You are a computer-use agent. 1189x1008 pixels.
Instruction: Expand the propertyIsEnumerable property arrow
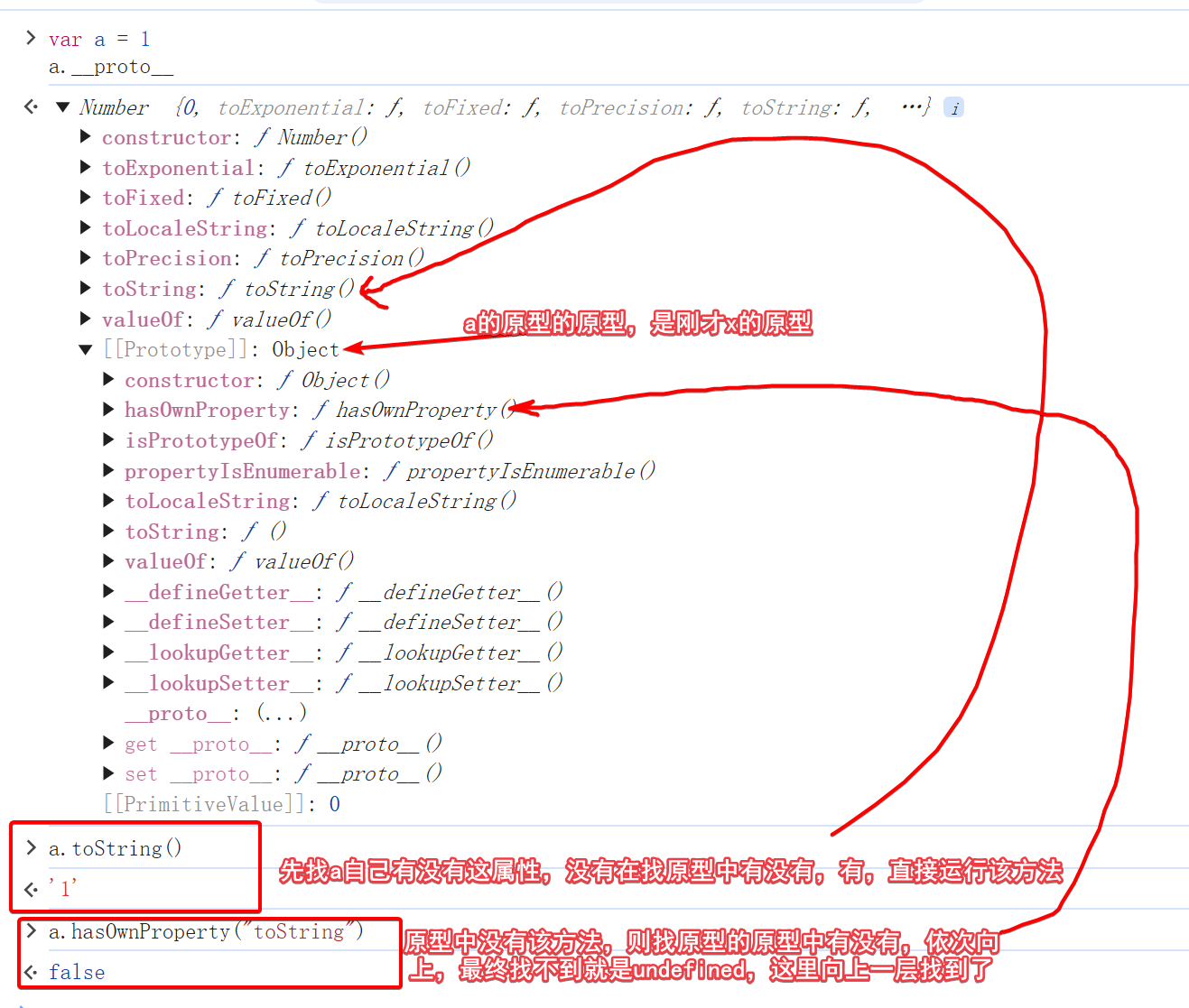coord(108,471)
